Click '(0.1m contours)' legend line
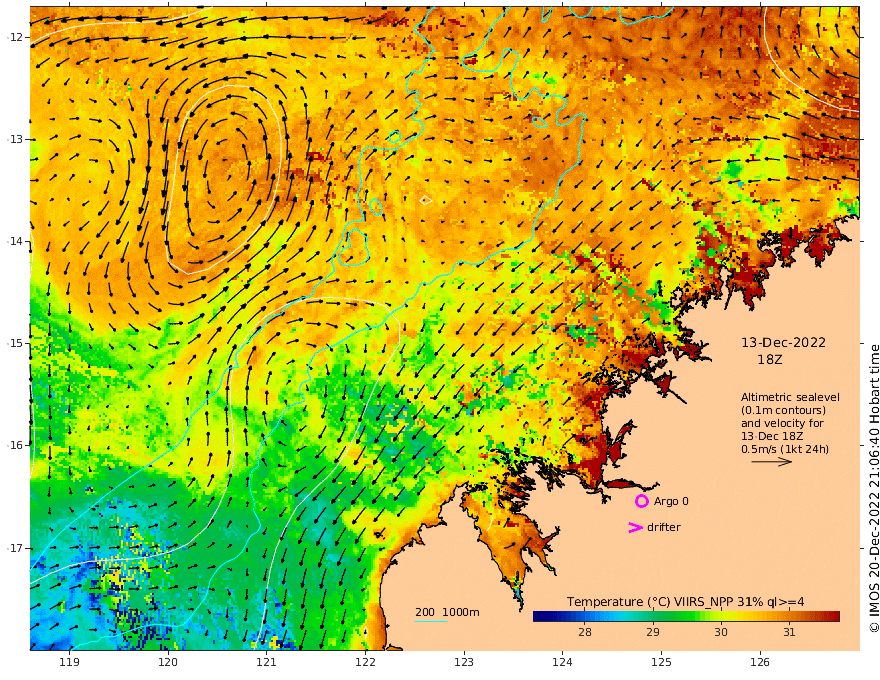The height and width of the screenshot is (680, 880). pyautogui.click(x=783, y=410)
